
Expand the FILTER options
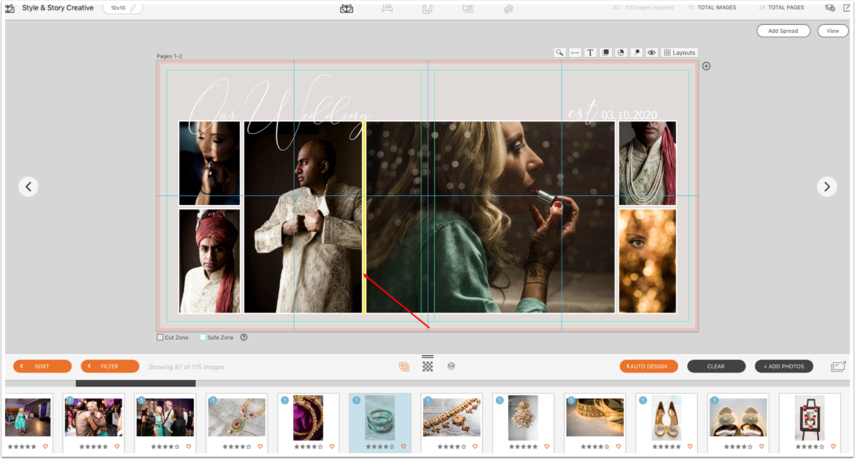tap(110, 366)
